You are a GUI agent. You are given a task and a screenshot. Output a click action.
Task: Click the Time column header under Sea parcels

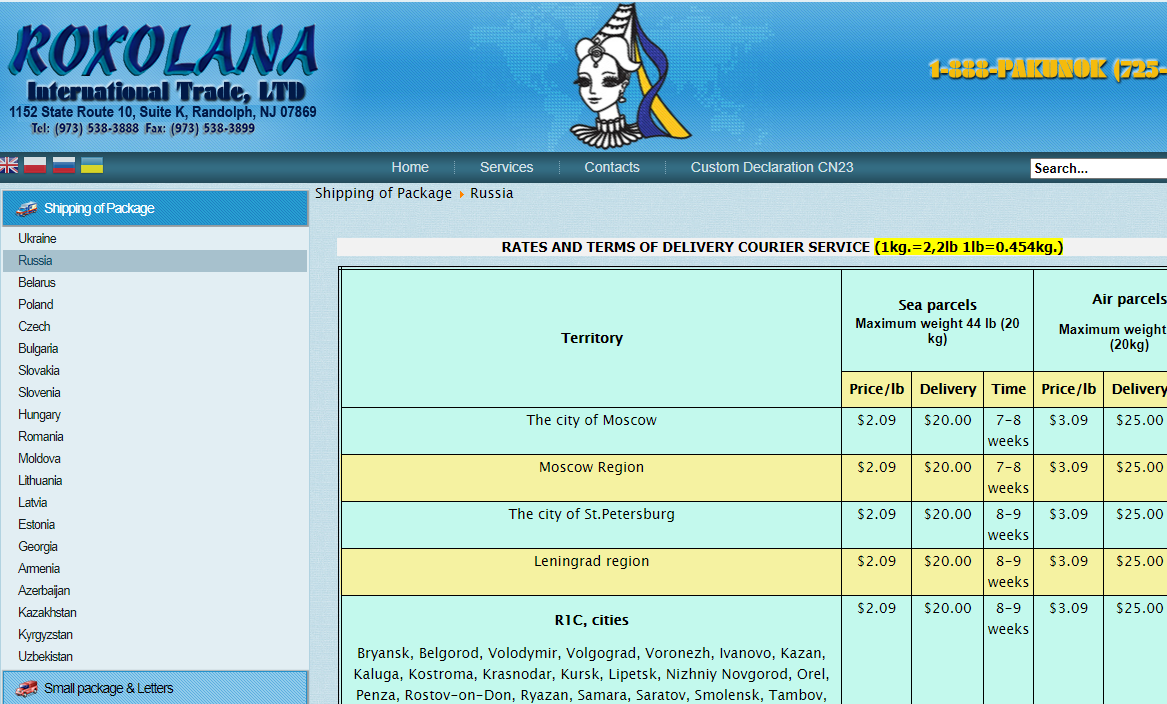(1008, 389)
